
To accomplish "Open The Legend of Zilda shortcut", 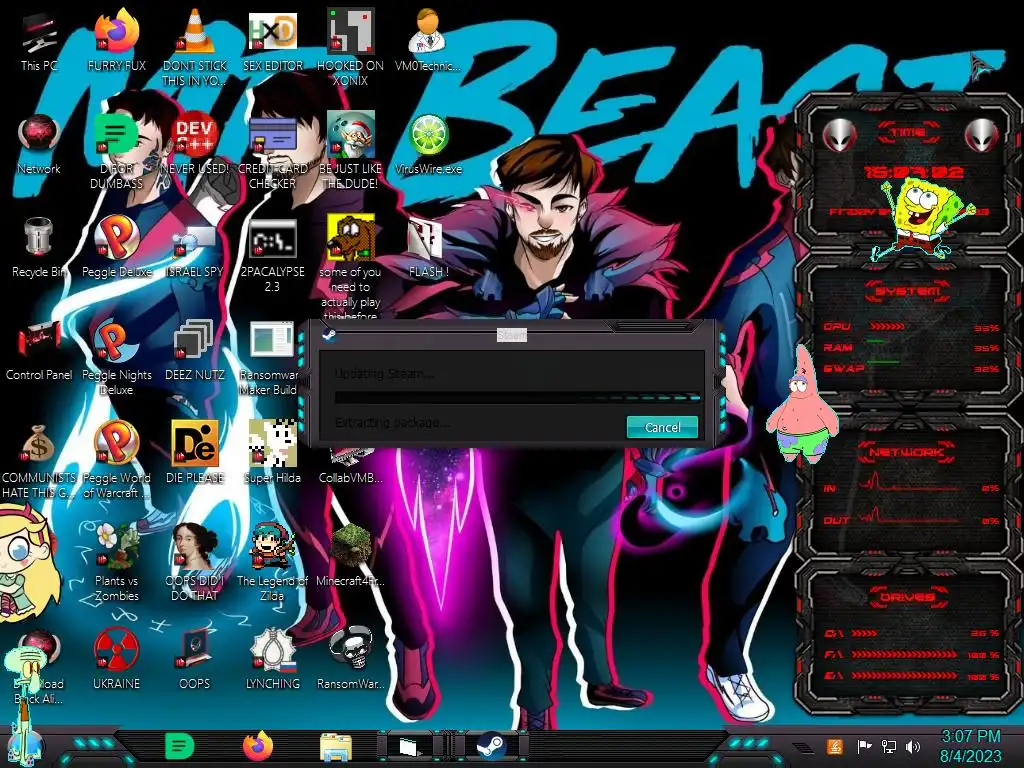I will pos(272,564).
